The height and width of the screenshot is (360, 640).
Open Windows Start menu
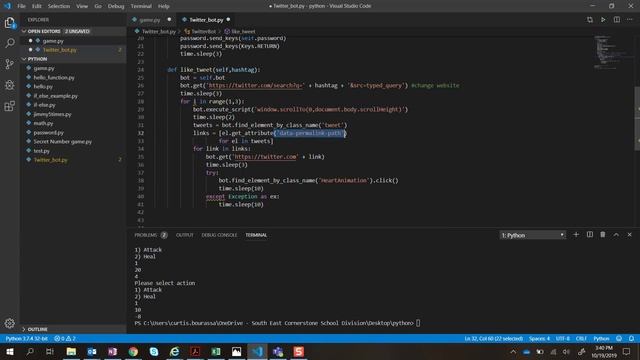click(10, 351)
